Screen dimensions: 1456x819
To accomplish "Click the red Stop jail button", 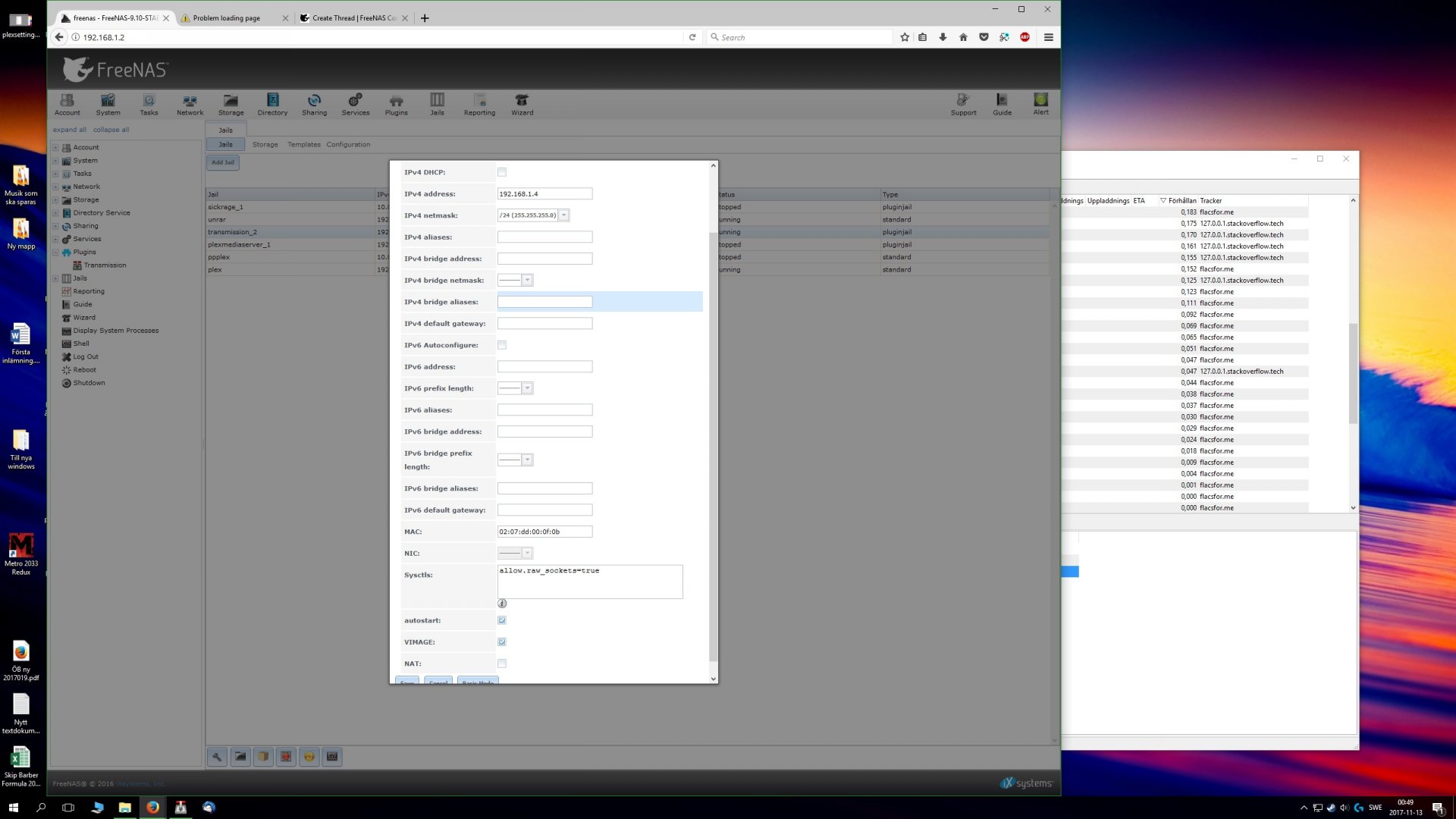I will coord(286,756).
